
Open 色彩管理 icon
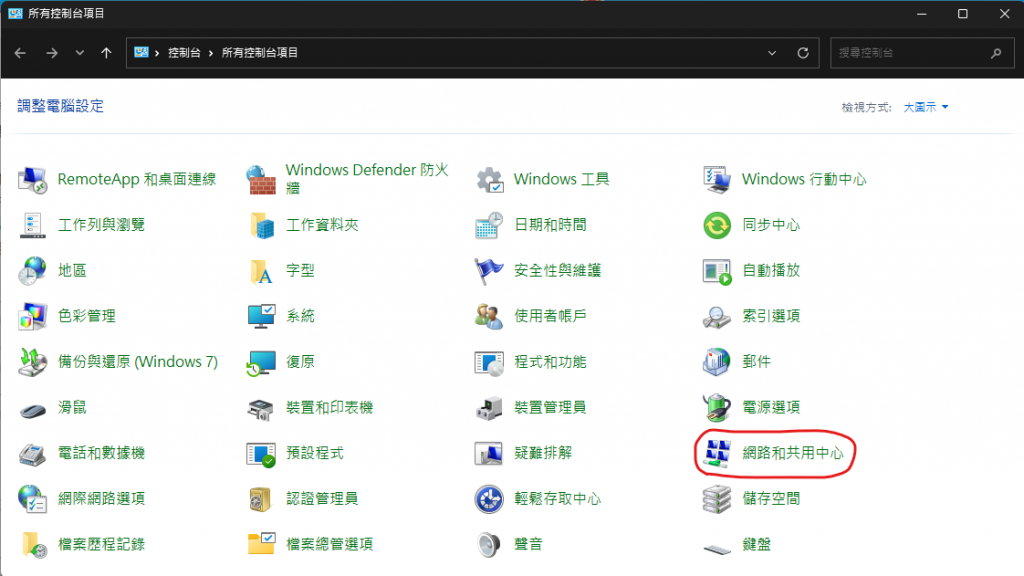click(x=32, y=317)
